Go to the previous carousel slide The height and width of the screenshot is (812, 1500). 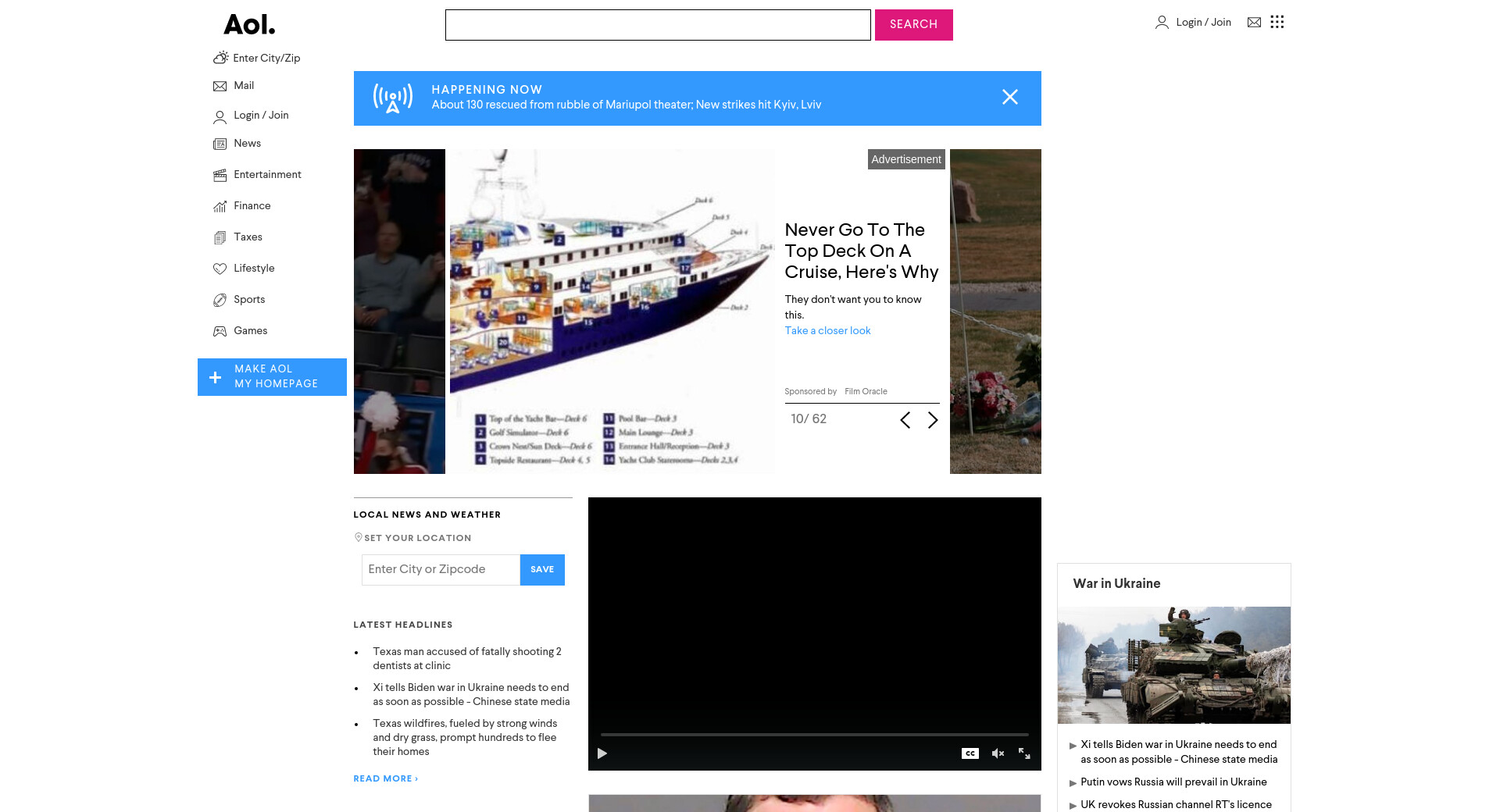pyautogui.click(x=905, y=420)
